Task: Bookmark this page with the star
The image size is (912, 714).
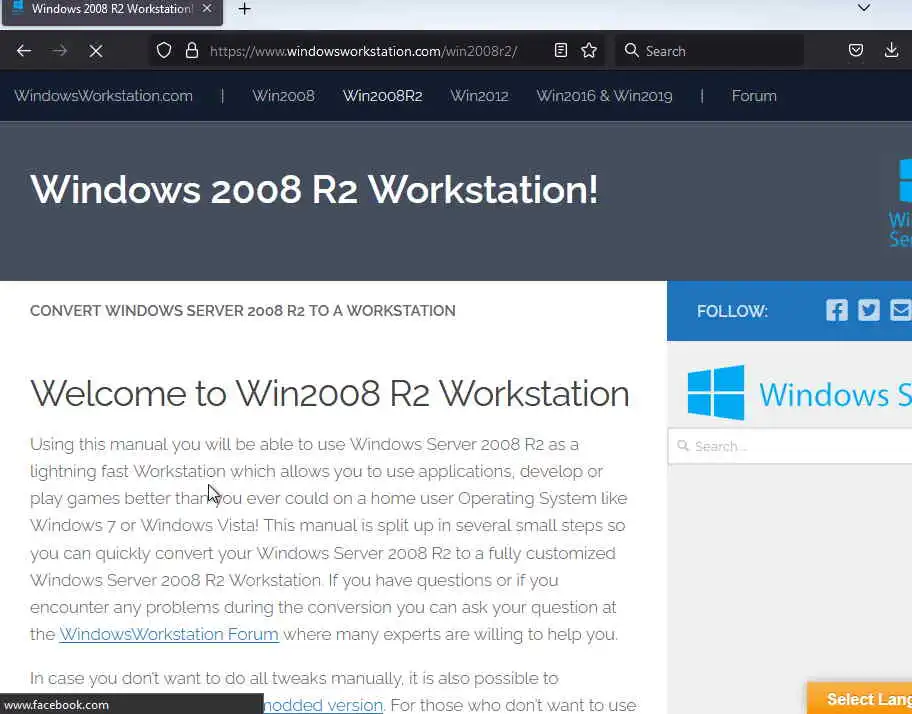Action: tap(589, 51)
